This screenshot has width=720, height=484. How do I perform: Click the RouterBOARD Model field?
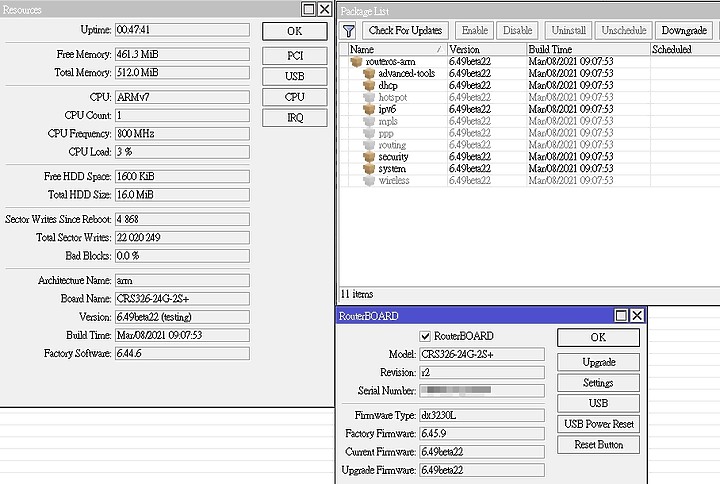click(x=482, y=355)
